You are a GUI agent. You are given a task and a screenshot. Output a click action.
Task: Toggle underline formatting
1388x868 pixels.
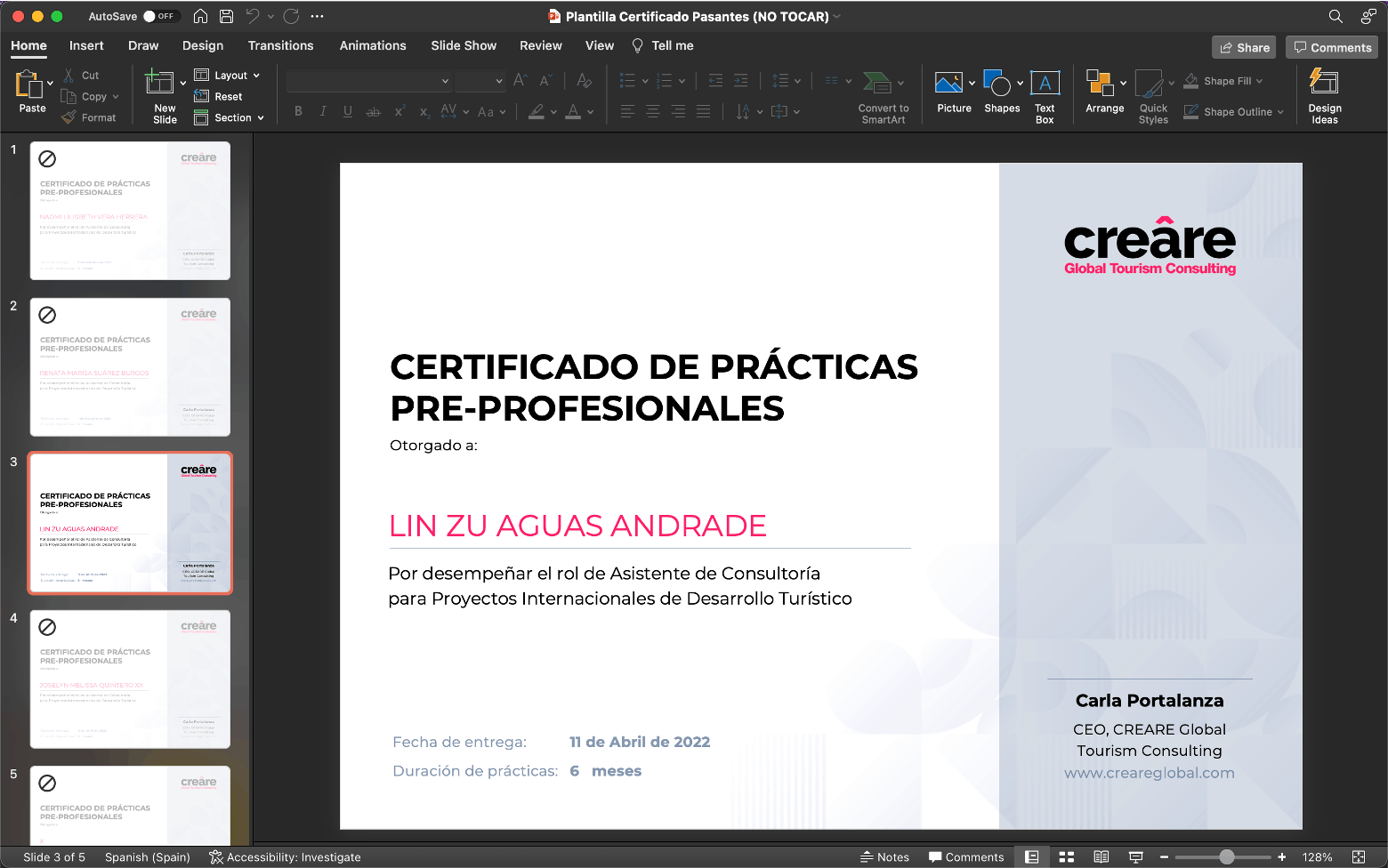point(348,111)
